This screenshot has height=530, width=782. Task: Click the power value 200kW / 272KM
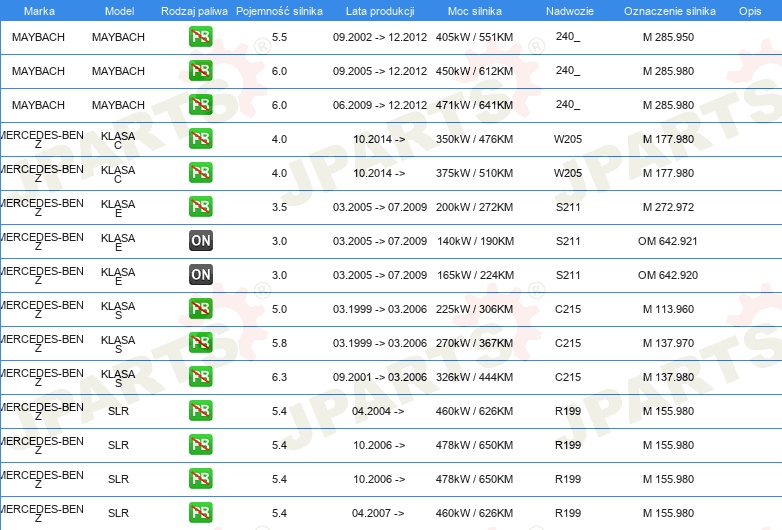point(474,207)
